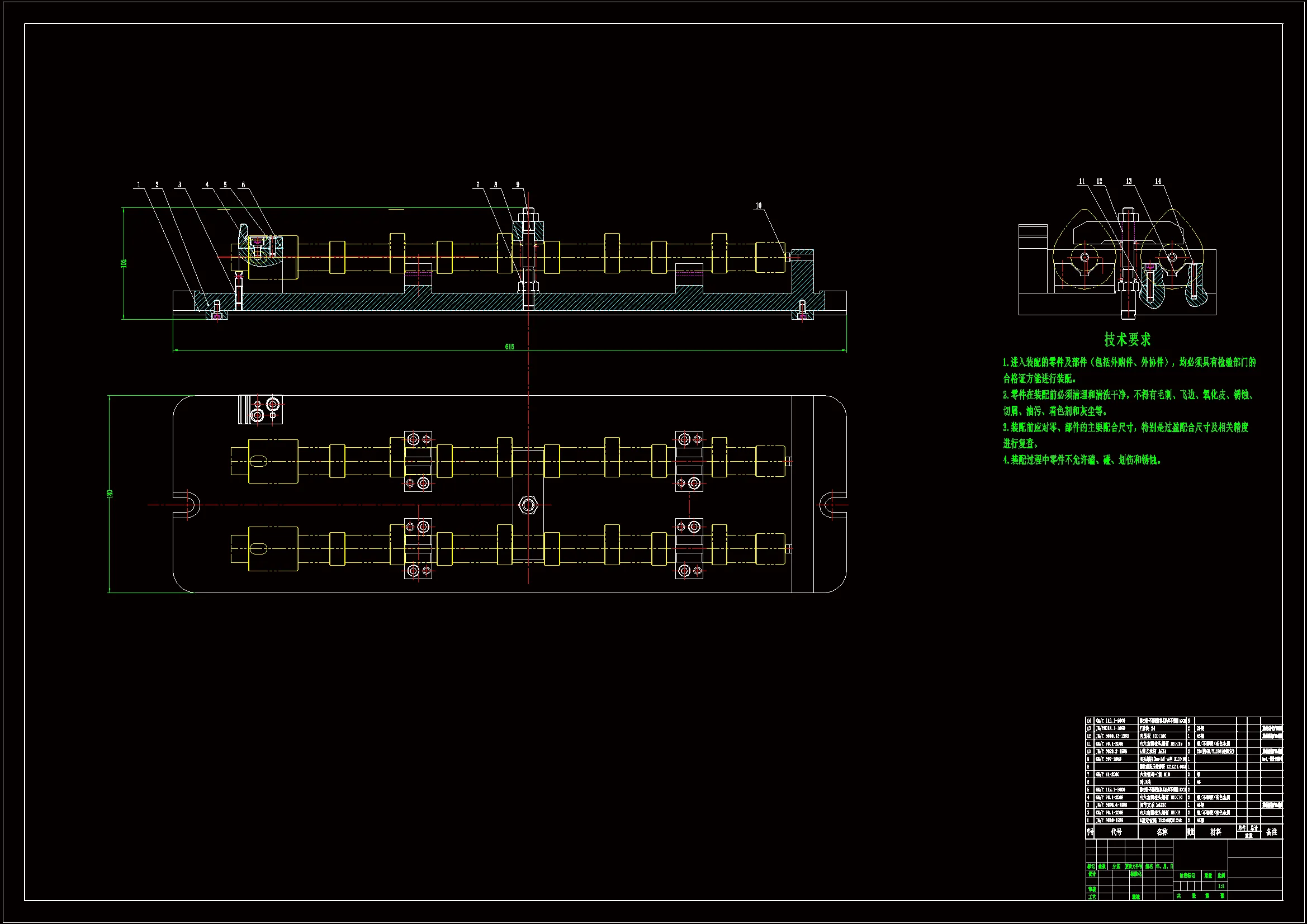Click the 代号 header in title block
This screenshot has height=924, width=1307.
coord(1116,832)
